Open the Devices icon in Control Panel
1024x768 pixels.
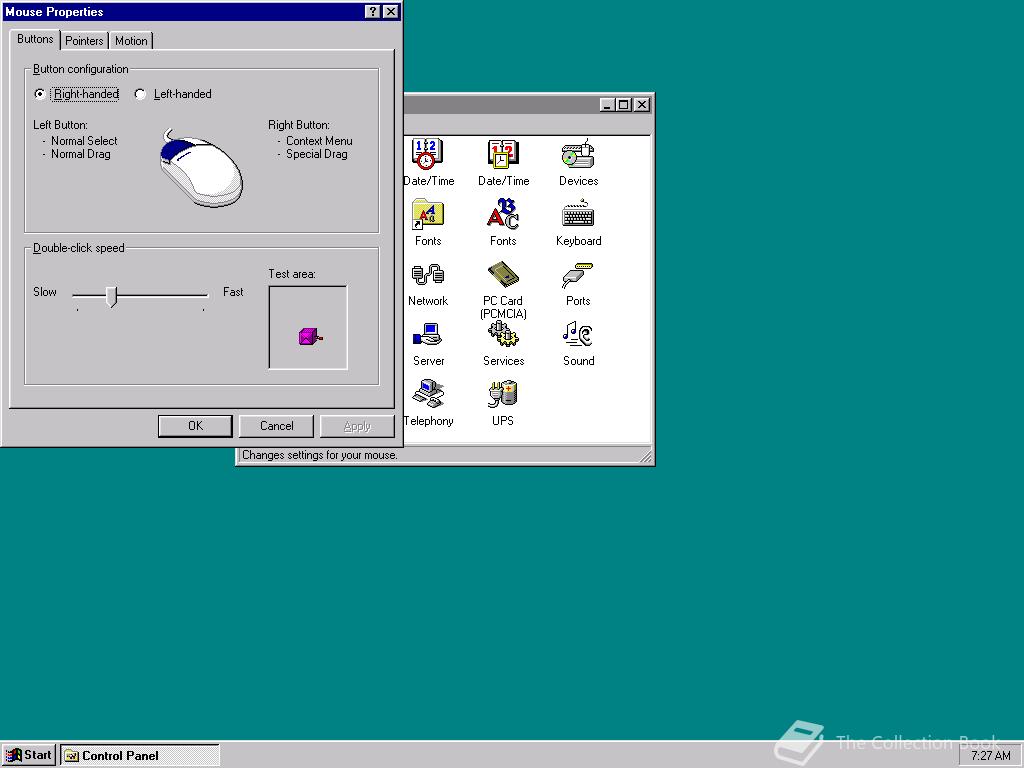click(x=578, y=154)
